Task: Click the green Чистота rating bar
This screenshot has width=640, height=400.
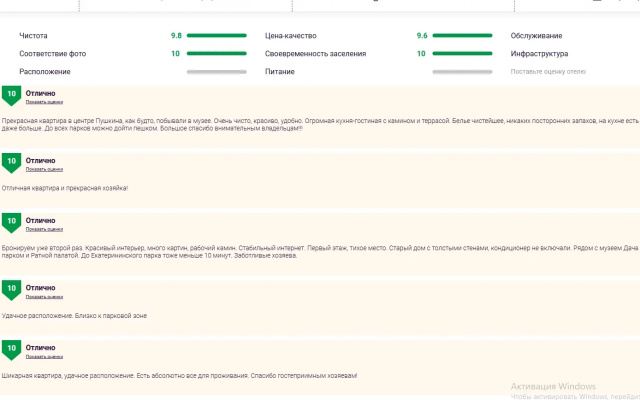Action: 217,36
